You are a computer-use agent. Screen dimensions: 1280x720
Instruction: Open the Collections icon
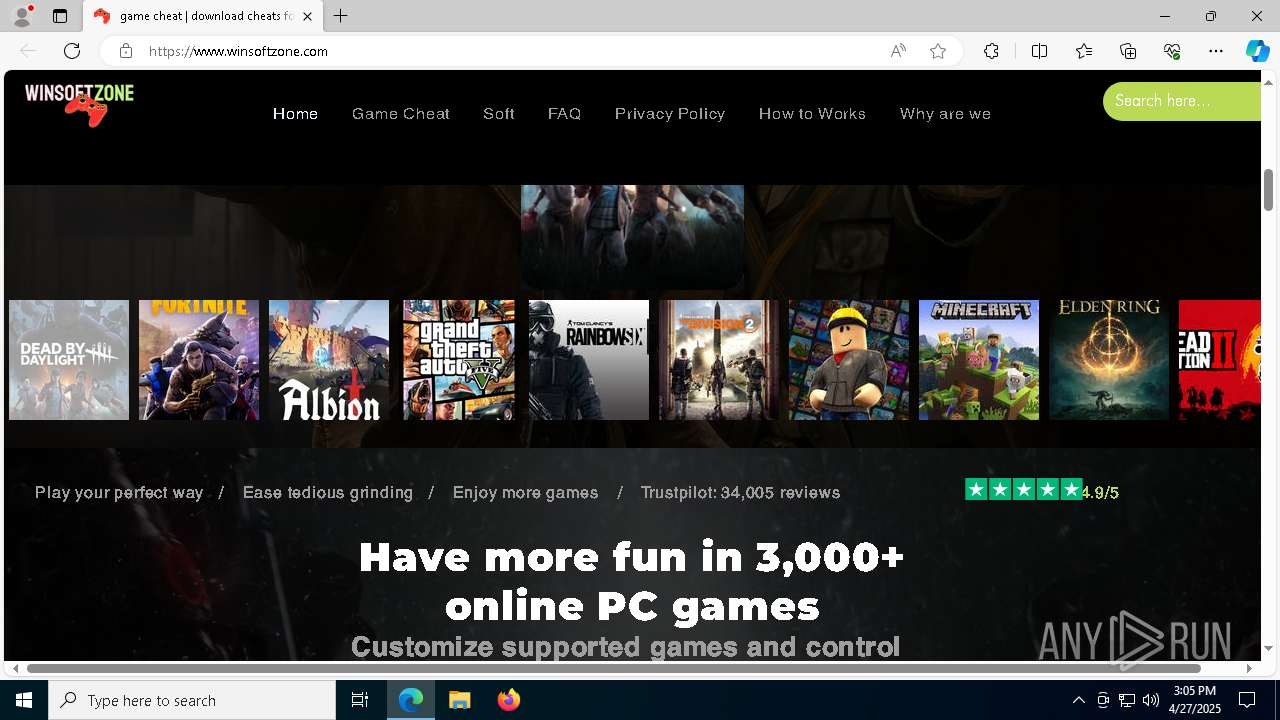[x=1128, y=51]
